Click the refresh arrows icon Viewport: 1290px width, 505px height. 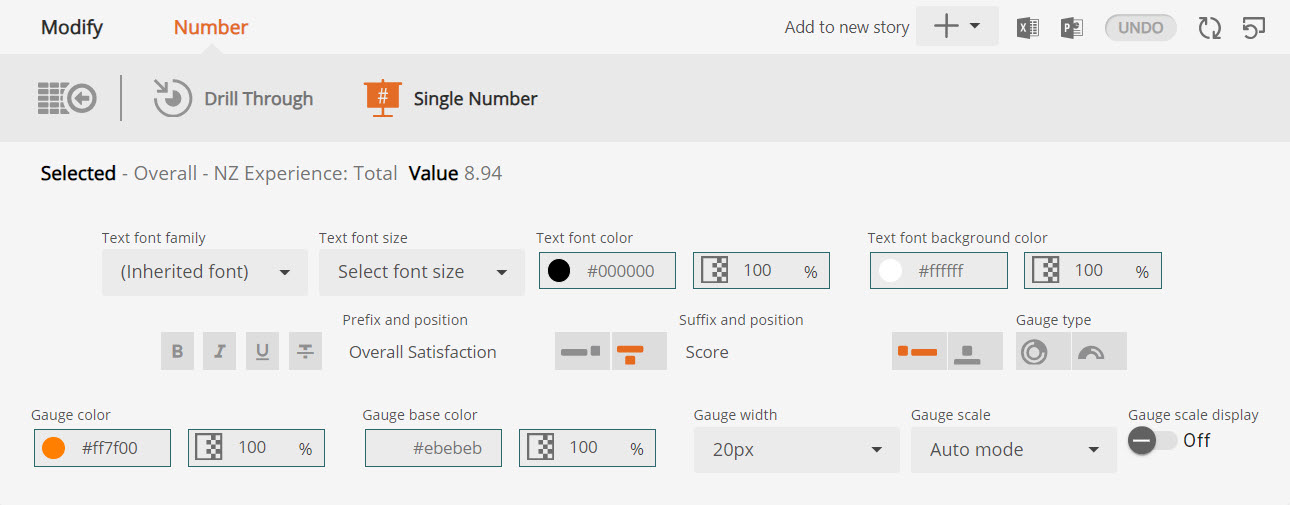pyautogui.click(x=1210, y=28)
